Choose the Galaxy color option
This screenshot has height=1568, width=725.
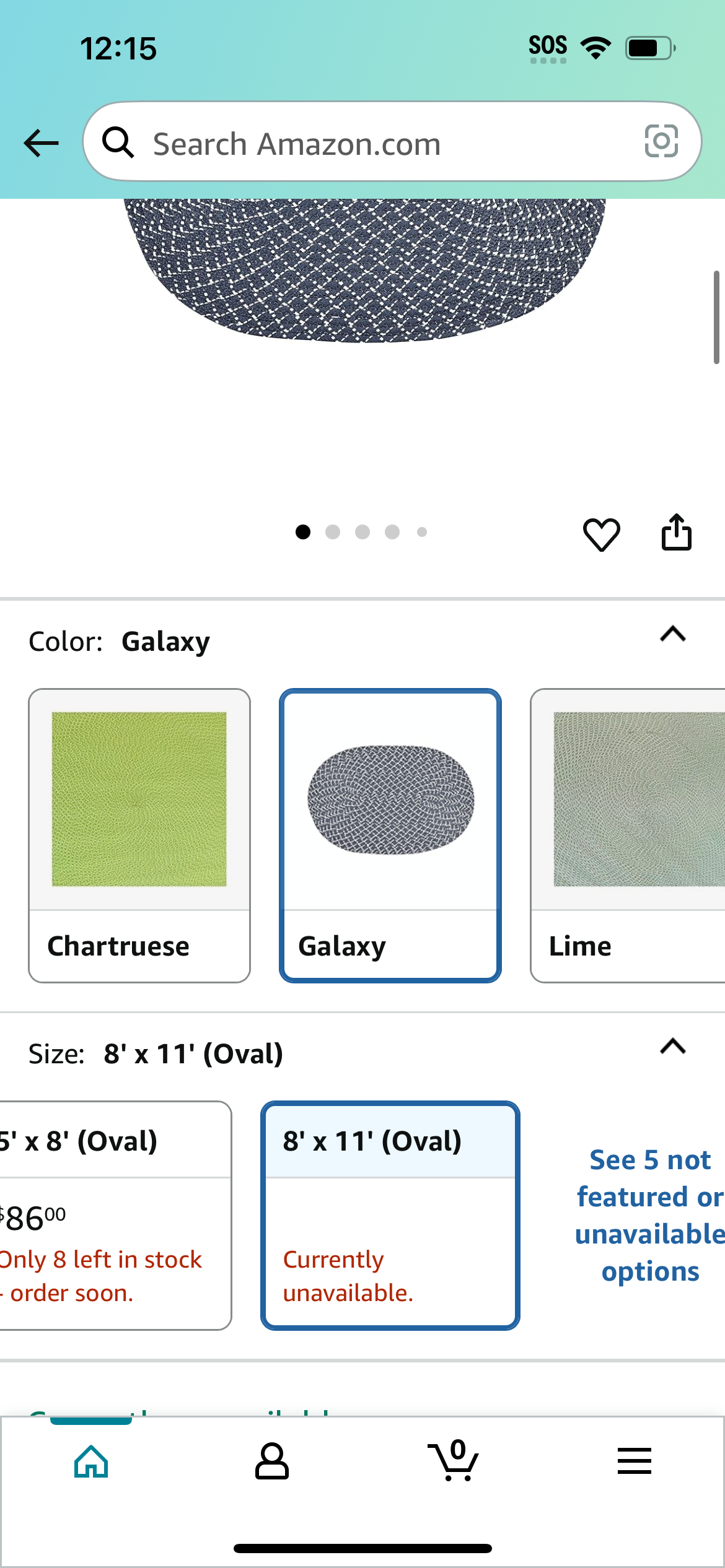[x=390, y=835]
